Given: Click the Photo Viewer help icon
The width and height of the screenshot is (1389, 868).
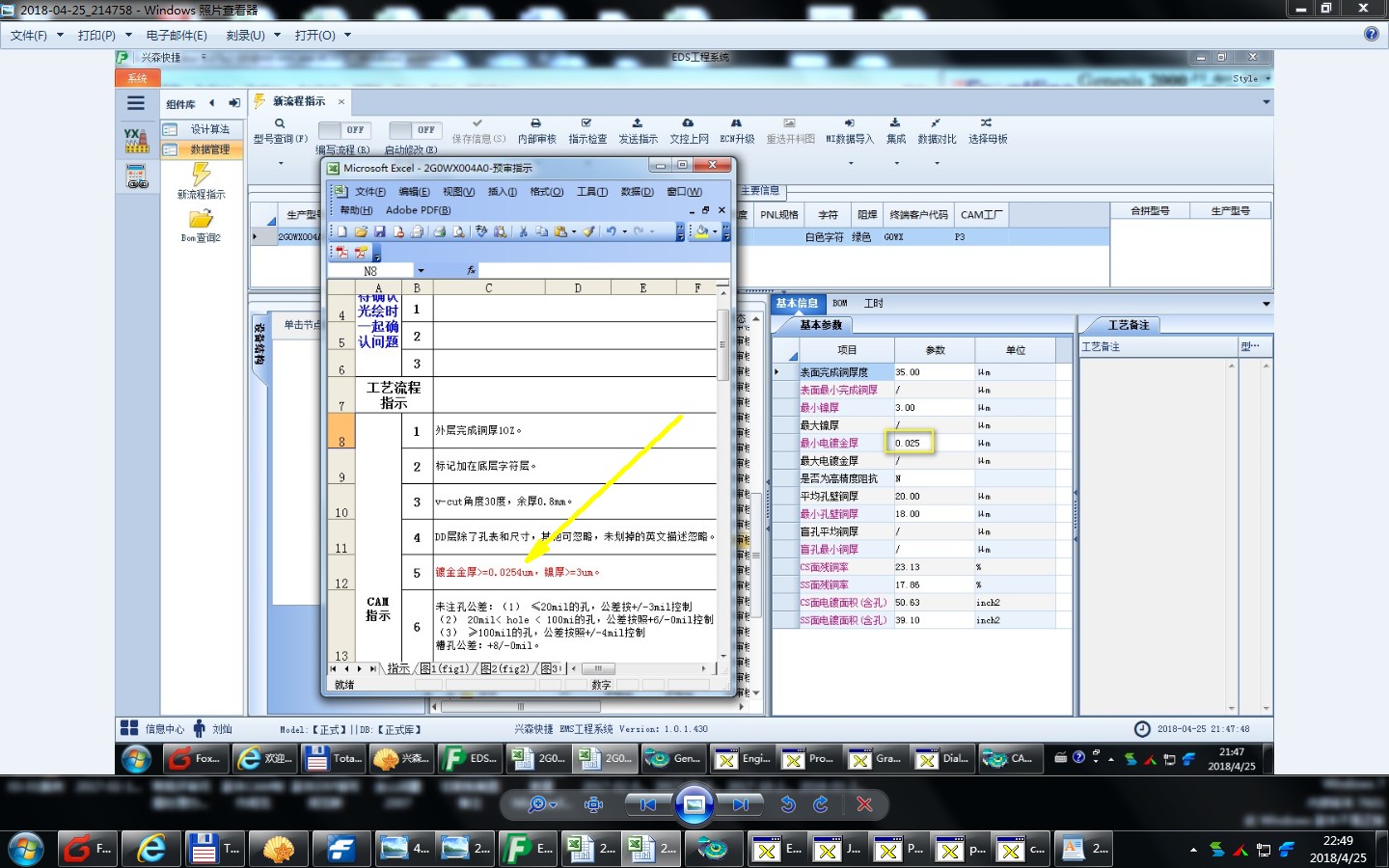Looking at the screenshot, I should tap(1371, 34).
